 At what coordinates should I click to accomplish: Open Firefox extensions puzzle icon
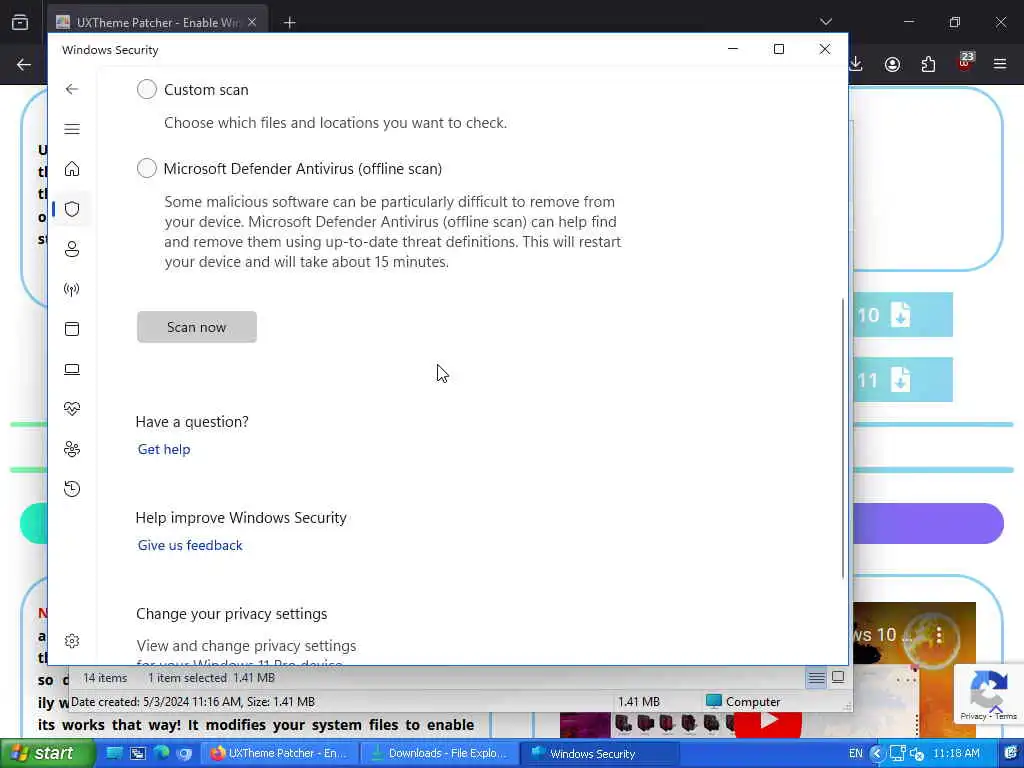coord(928,64)
